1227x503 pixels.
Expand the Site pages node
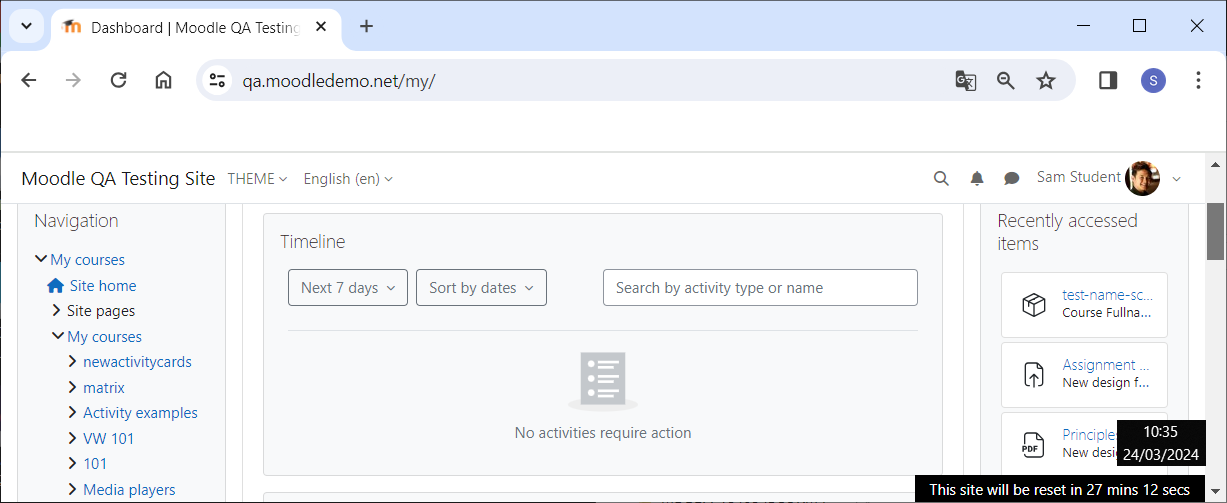pyautogui.click(x=57, y=311)
